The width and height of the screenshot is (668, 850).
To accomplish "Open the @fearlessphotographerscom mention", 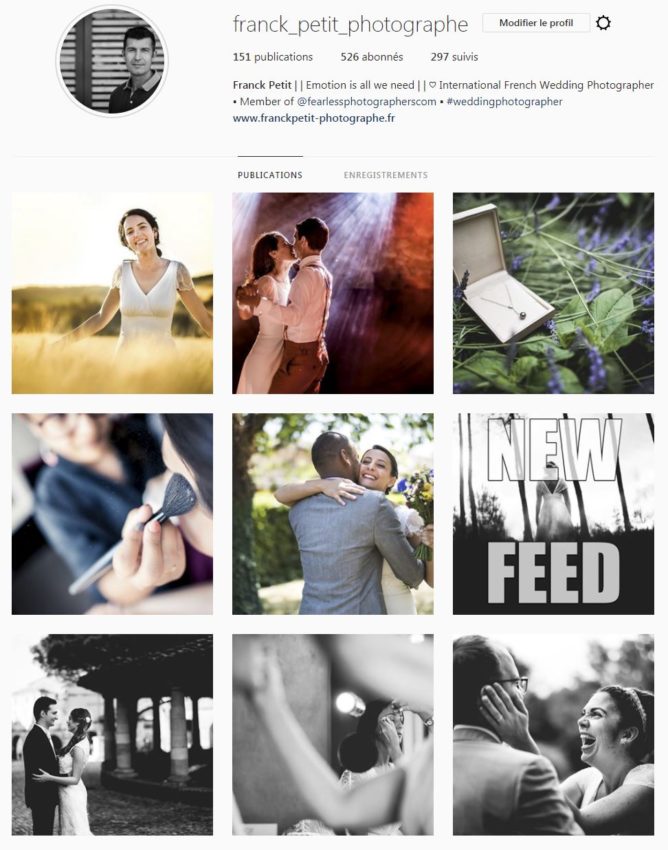I will (x=367, y=101).
